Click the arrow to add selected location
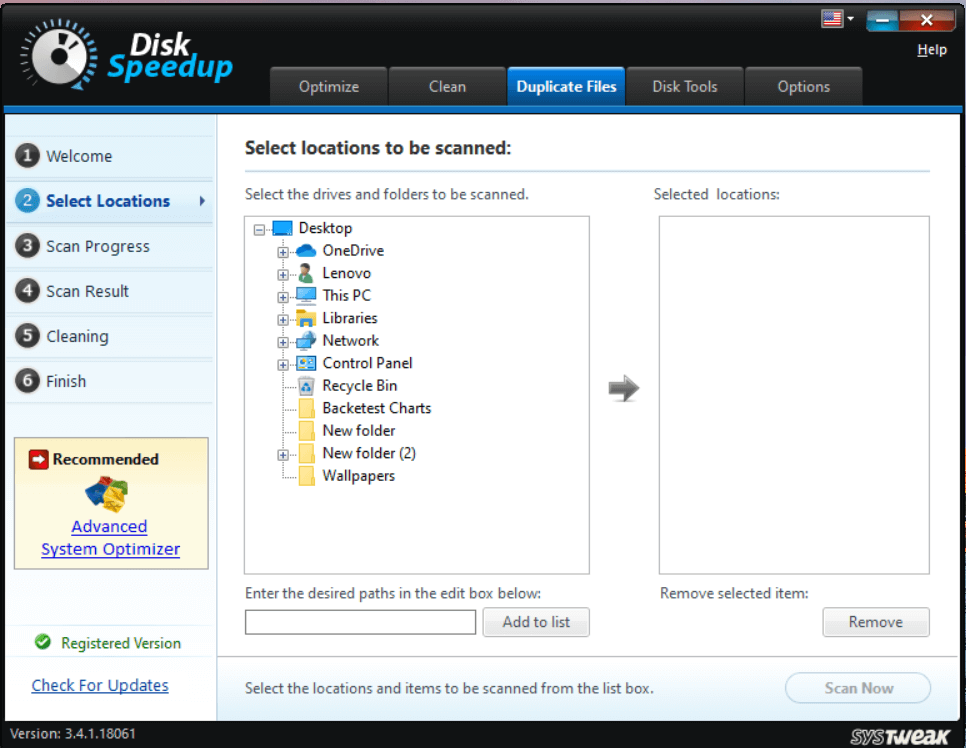Image resolution: width=966 pixels, height=748 pixels. (623, 388)
